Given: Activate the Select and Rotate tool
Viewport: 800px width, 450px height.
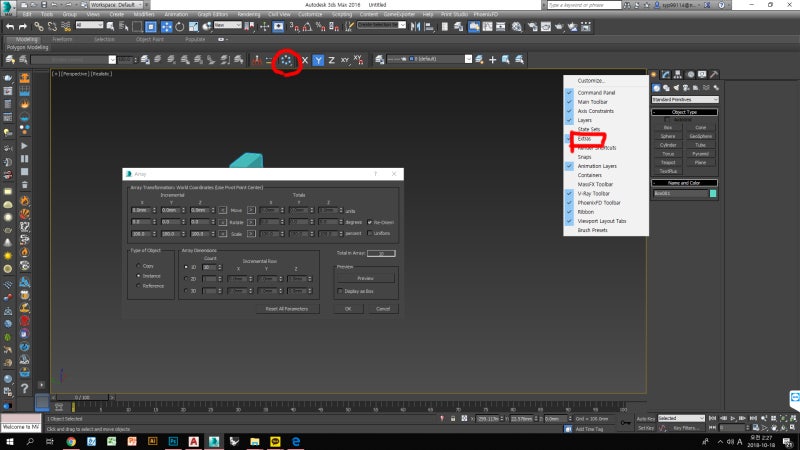Looking at the screenshot, I should (x=180, y=27).
